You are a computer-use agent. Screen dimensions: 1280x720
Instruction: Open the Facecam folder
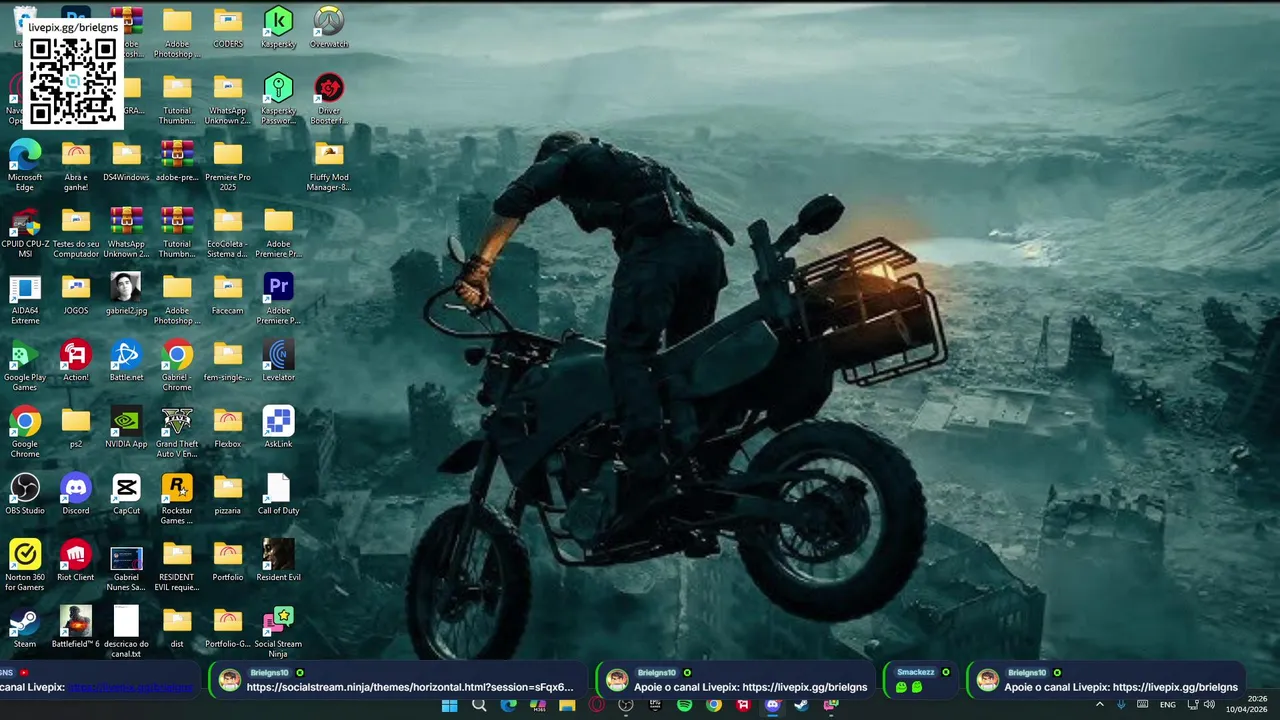[x=228, y=294]
